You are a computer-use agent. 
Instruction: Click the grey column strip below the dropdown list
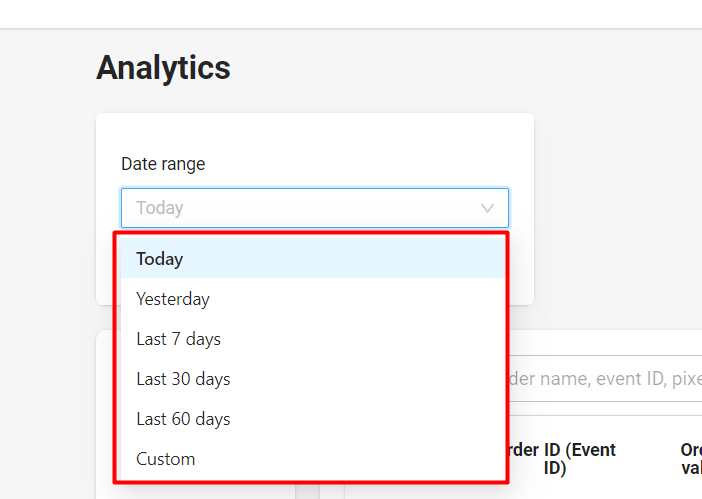coord(308,491)
